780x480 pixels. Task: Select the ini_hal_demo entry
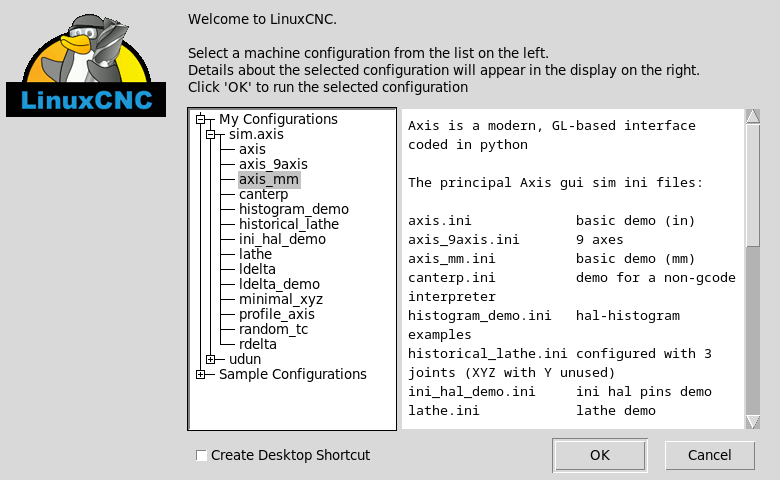[x=282, y=239]
